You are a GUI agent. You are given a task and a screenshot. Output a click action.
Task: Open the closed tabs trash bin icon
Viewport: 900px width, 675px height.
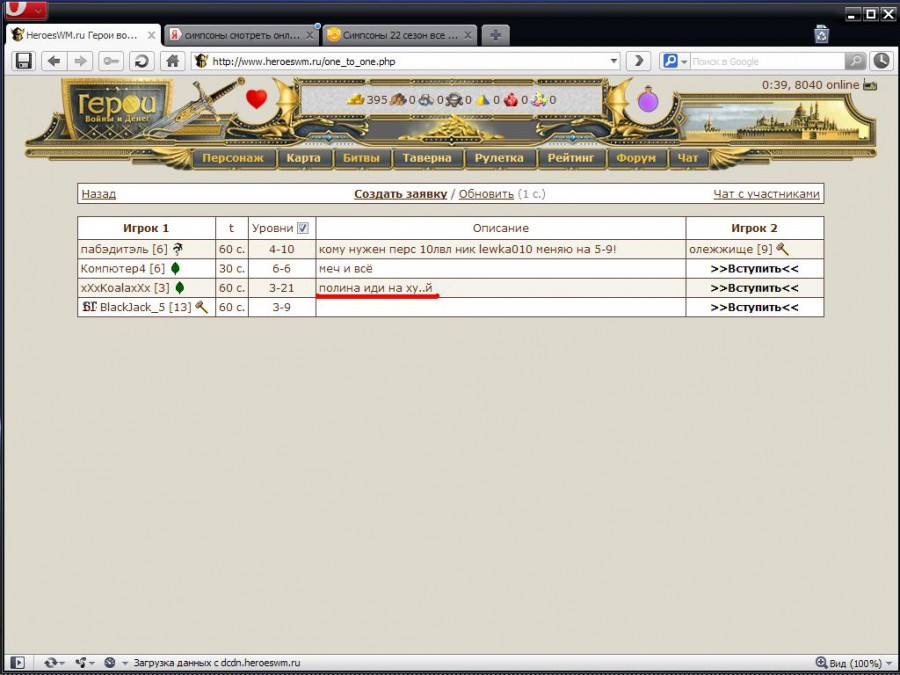(x=822, y=34)
